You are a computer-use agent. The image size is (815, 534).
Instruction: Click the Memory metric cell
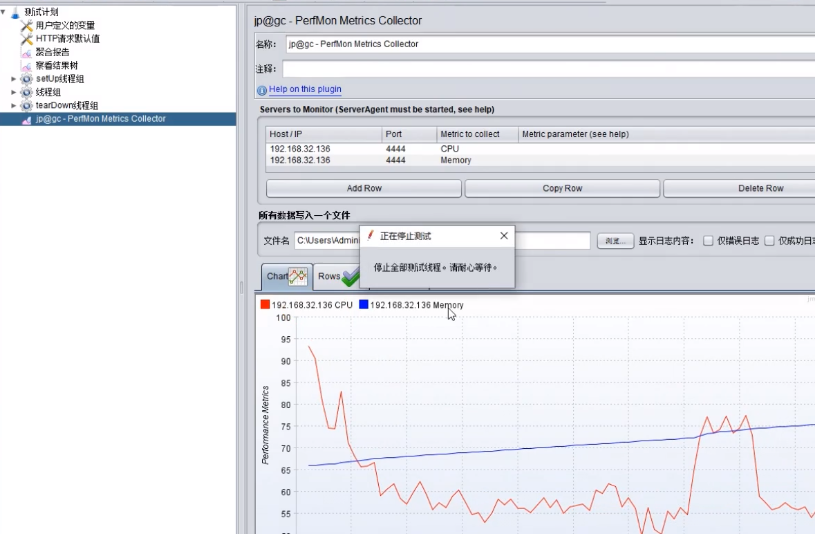point(477,160)
